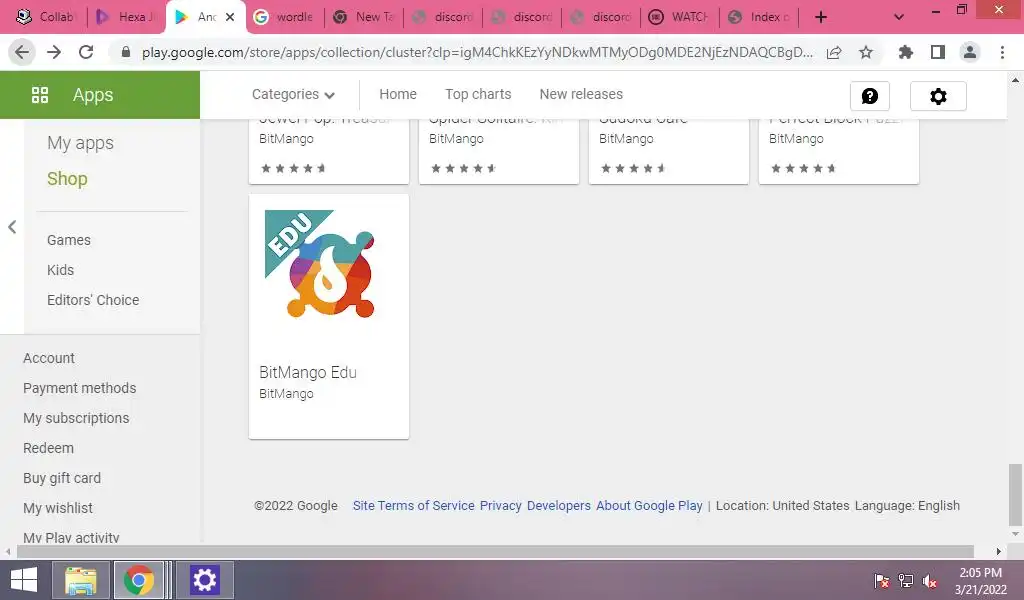The width and height of the screenshot is (1024, 600).
Task: Switch to the wordle Google tab
Action: pos(285,17)
